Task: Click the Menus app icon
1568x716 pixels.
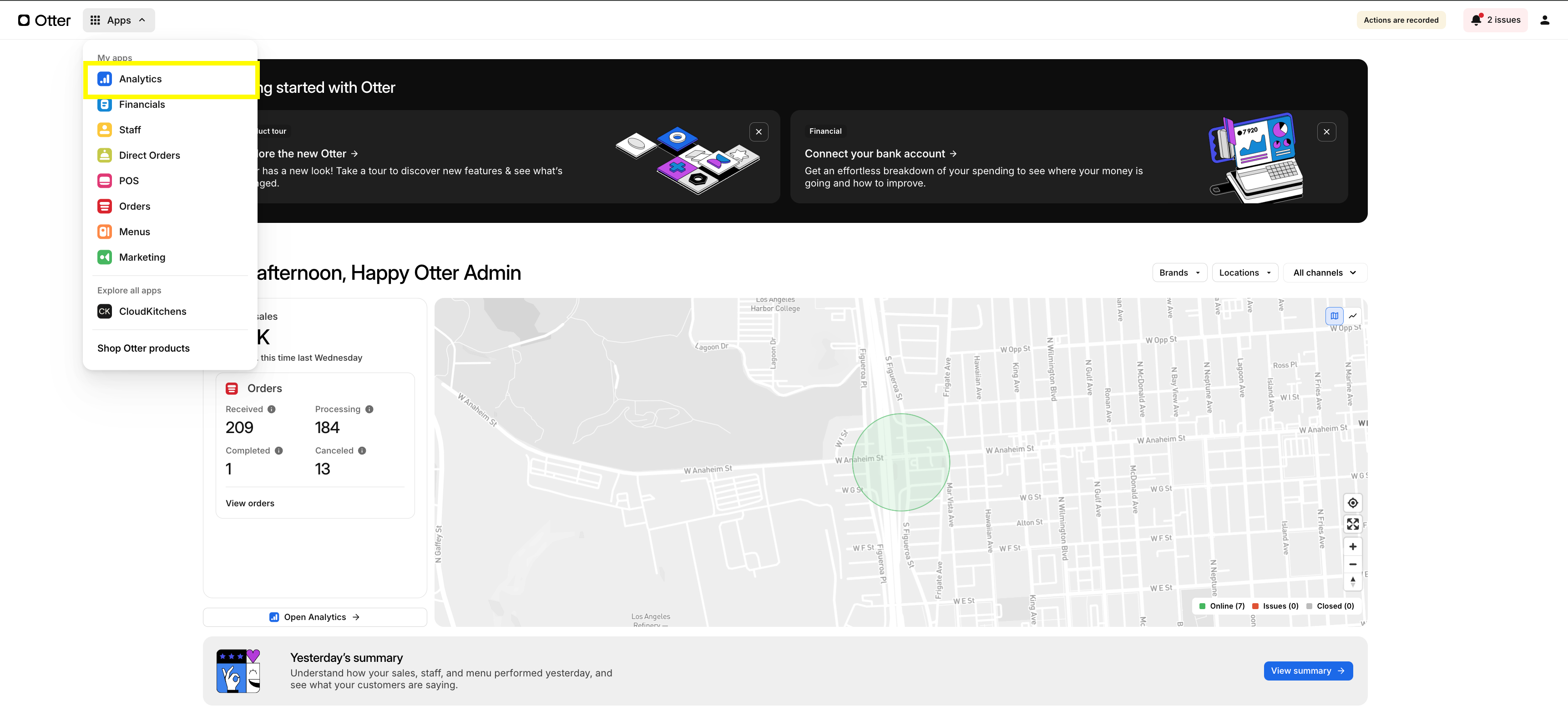Action: coord(105,232)
